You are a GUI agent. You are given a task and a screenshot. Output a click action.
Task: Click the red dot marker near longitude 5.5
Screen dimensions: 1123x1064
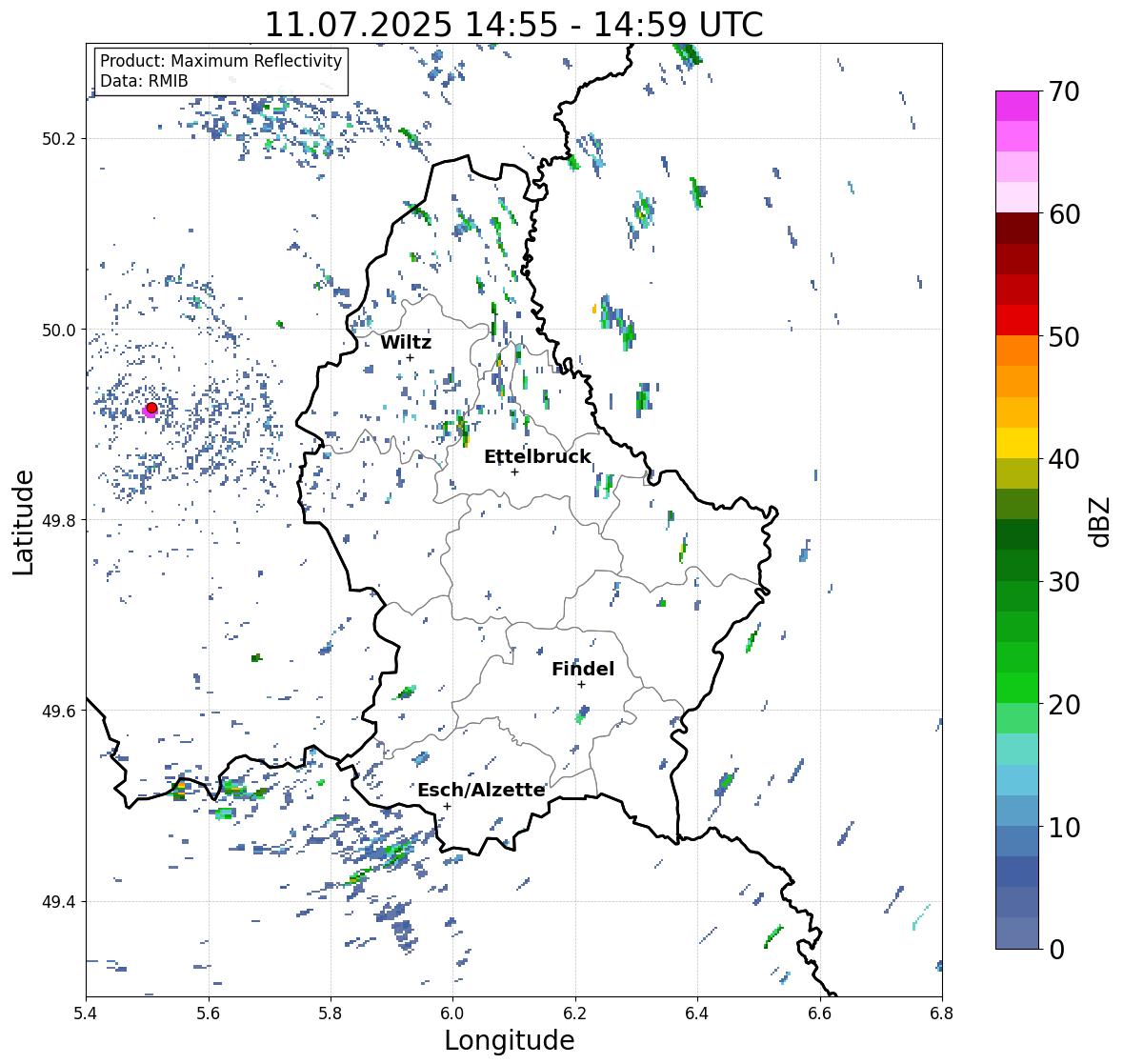tap(151, 408)
